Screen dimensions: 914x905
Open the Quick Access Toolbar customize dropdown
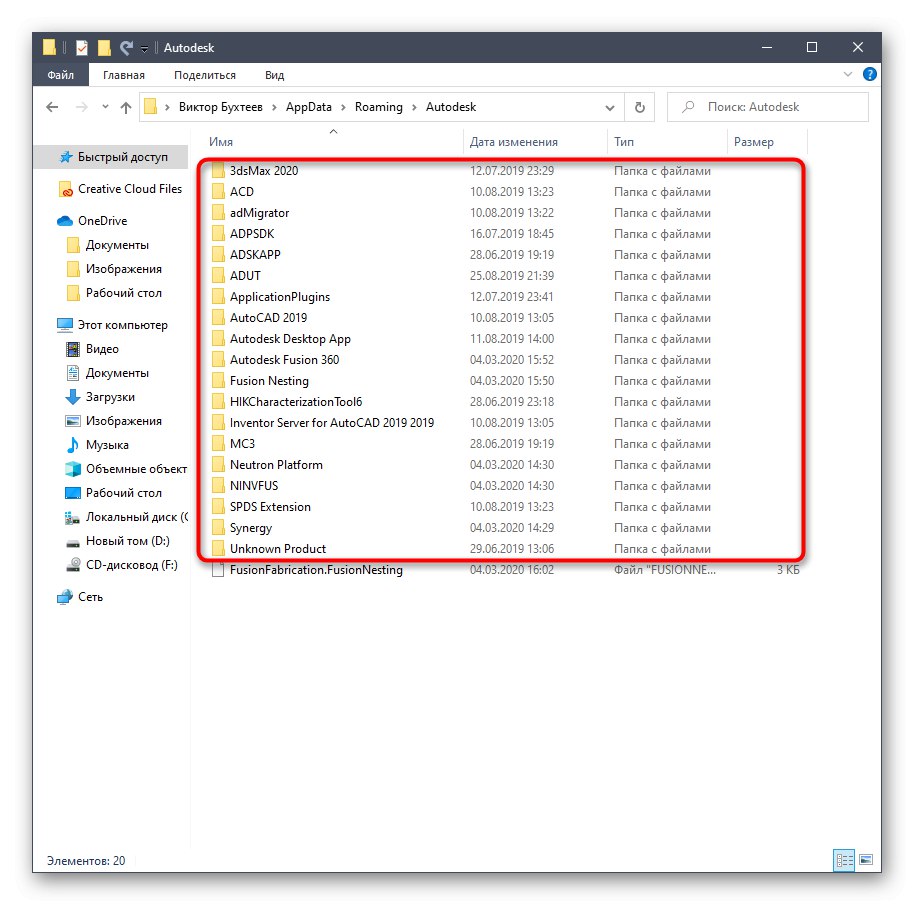coord(145,49)
